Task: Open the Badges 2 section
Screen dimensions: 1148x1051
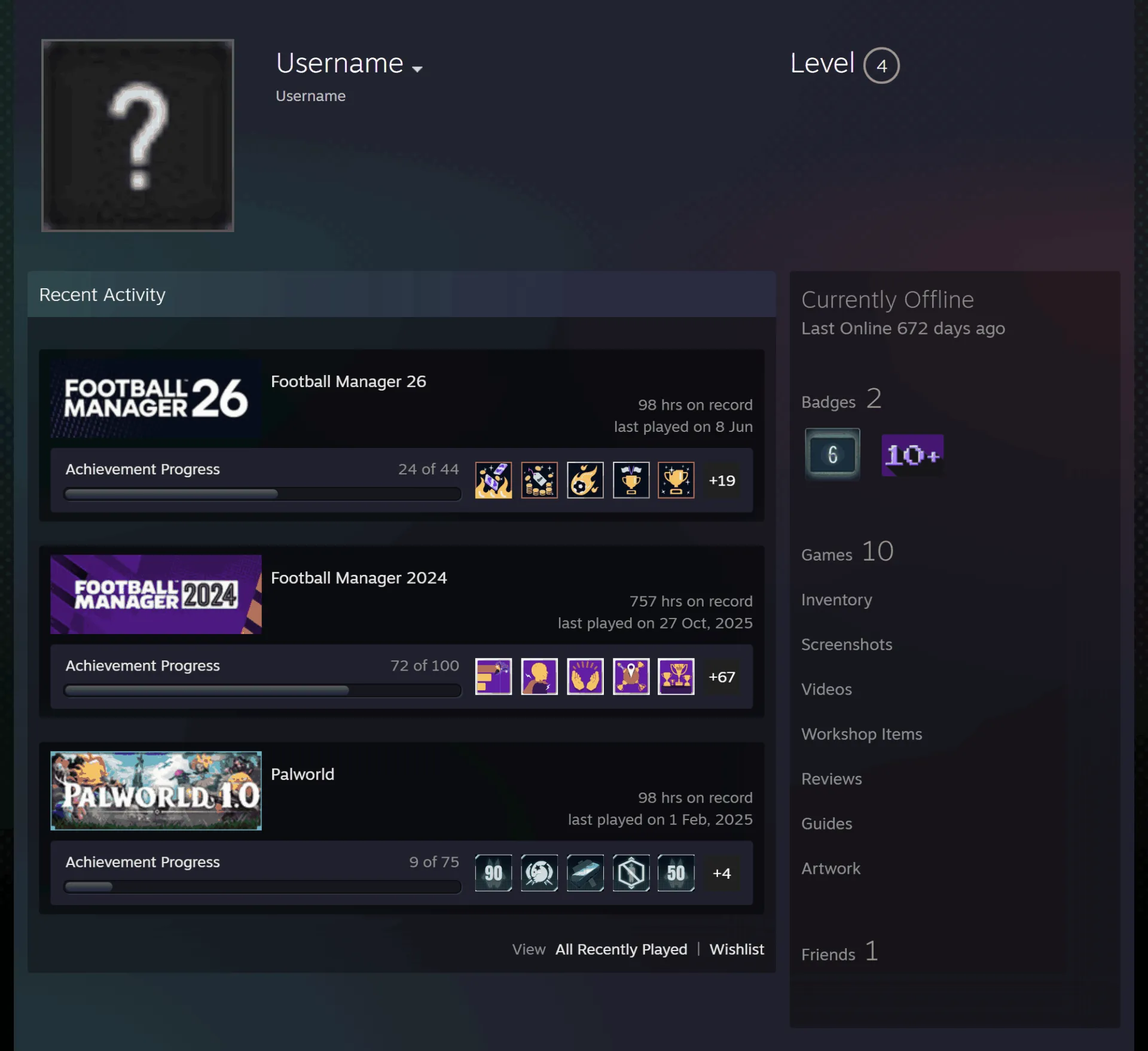Action: (841, 399)
